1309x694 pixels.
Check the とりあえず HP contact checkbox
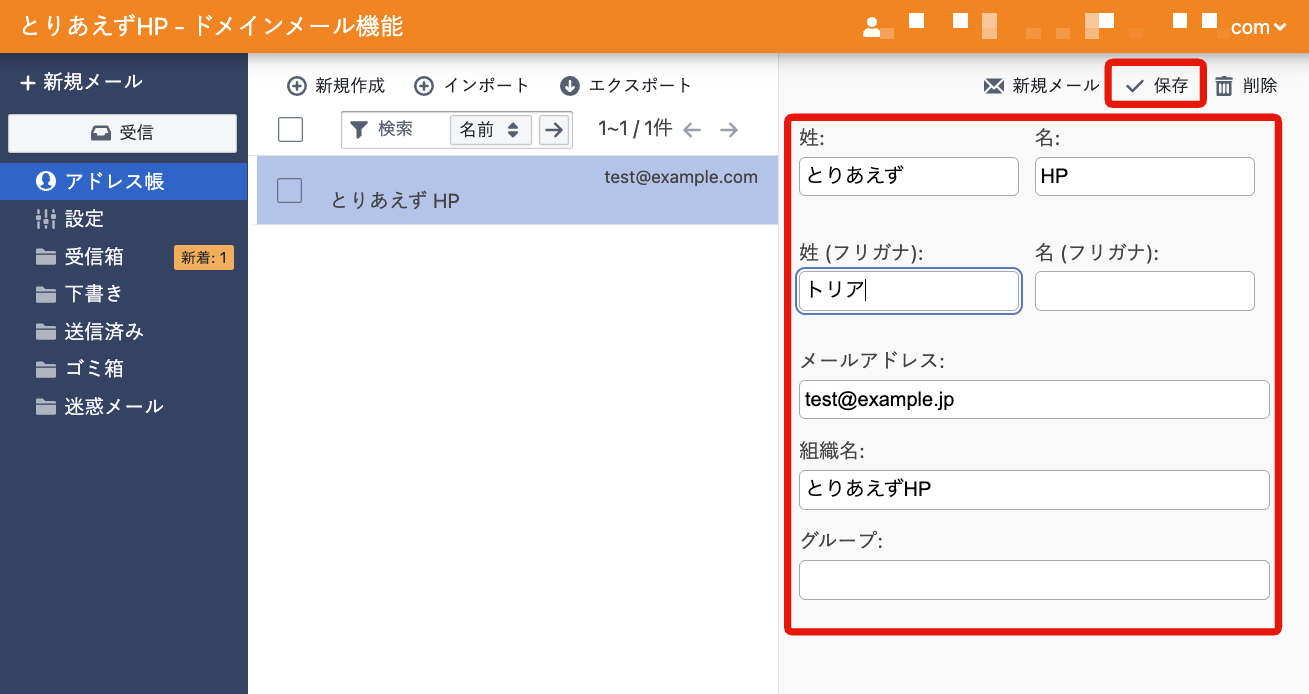click(289, 190)
